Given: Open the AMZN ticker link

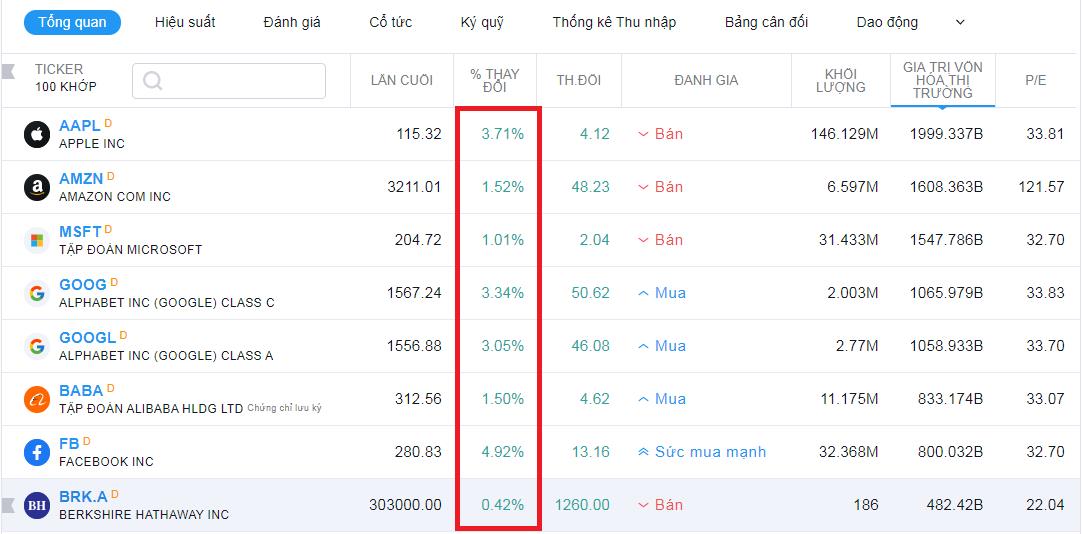Looking at the screenshot, I should (81, 179).
